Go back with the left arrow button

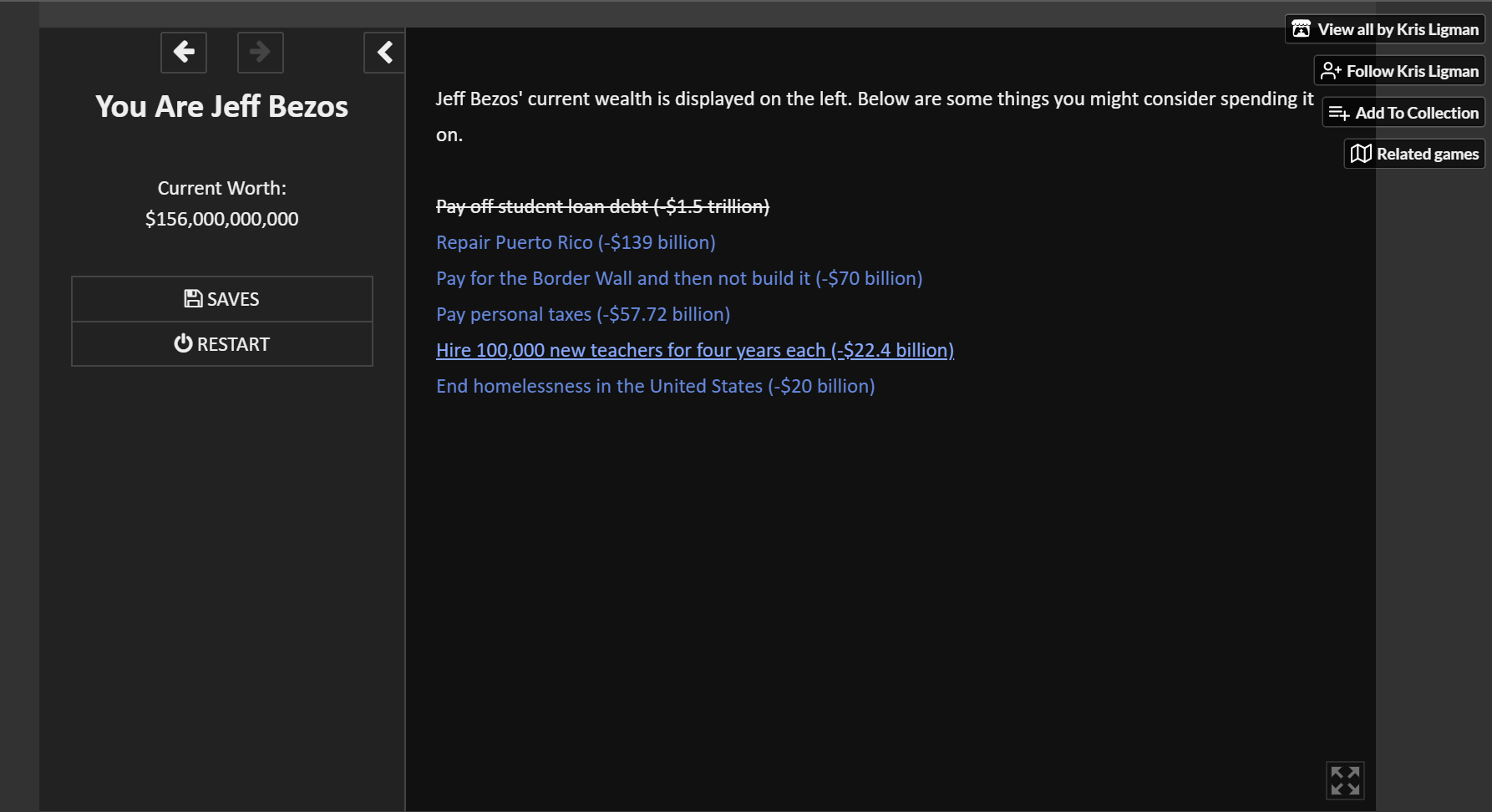point(184,53)
